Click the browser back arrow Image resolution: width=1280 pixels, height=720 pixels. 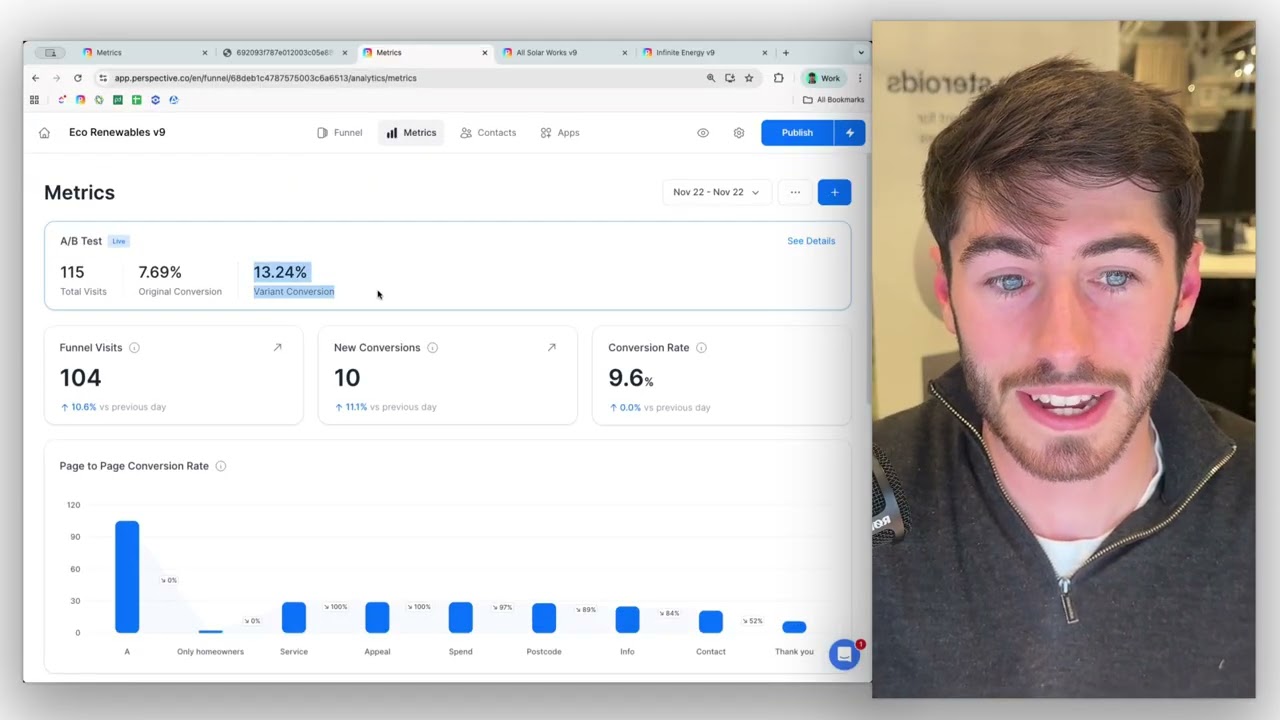pos(36,78)
